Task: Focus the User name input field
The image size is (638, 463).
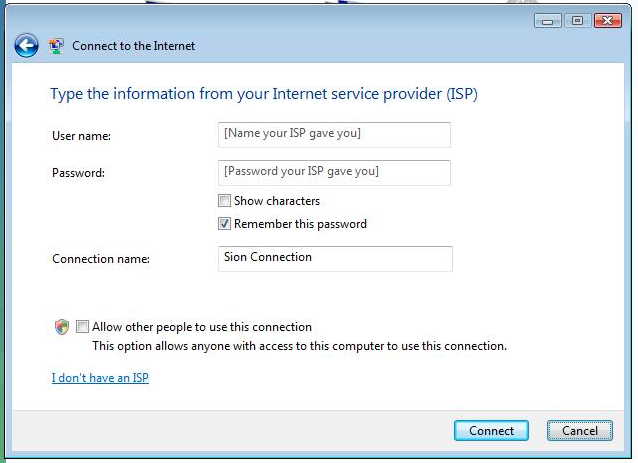Action: (x=334, y=135)
